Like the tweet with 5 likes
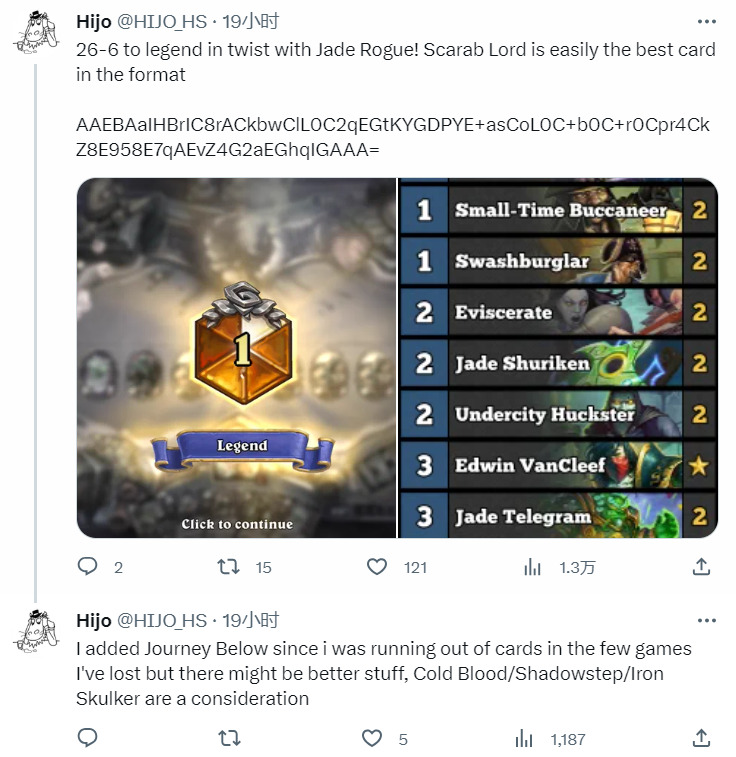736x757 pixels. (372, 738)
